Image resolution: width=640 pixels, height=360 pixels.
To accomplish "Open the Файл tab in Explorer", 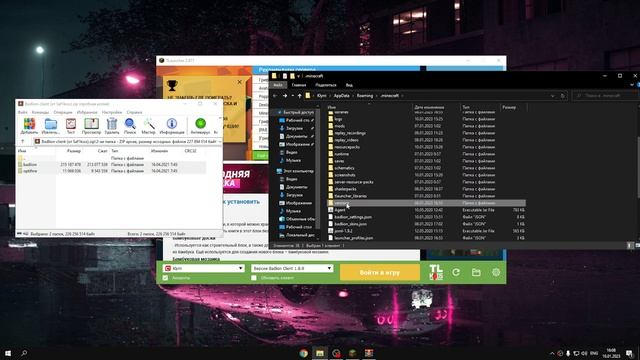I will click(278, 85).
